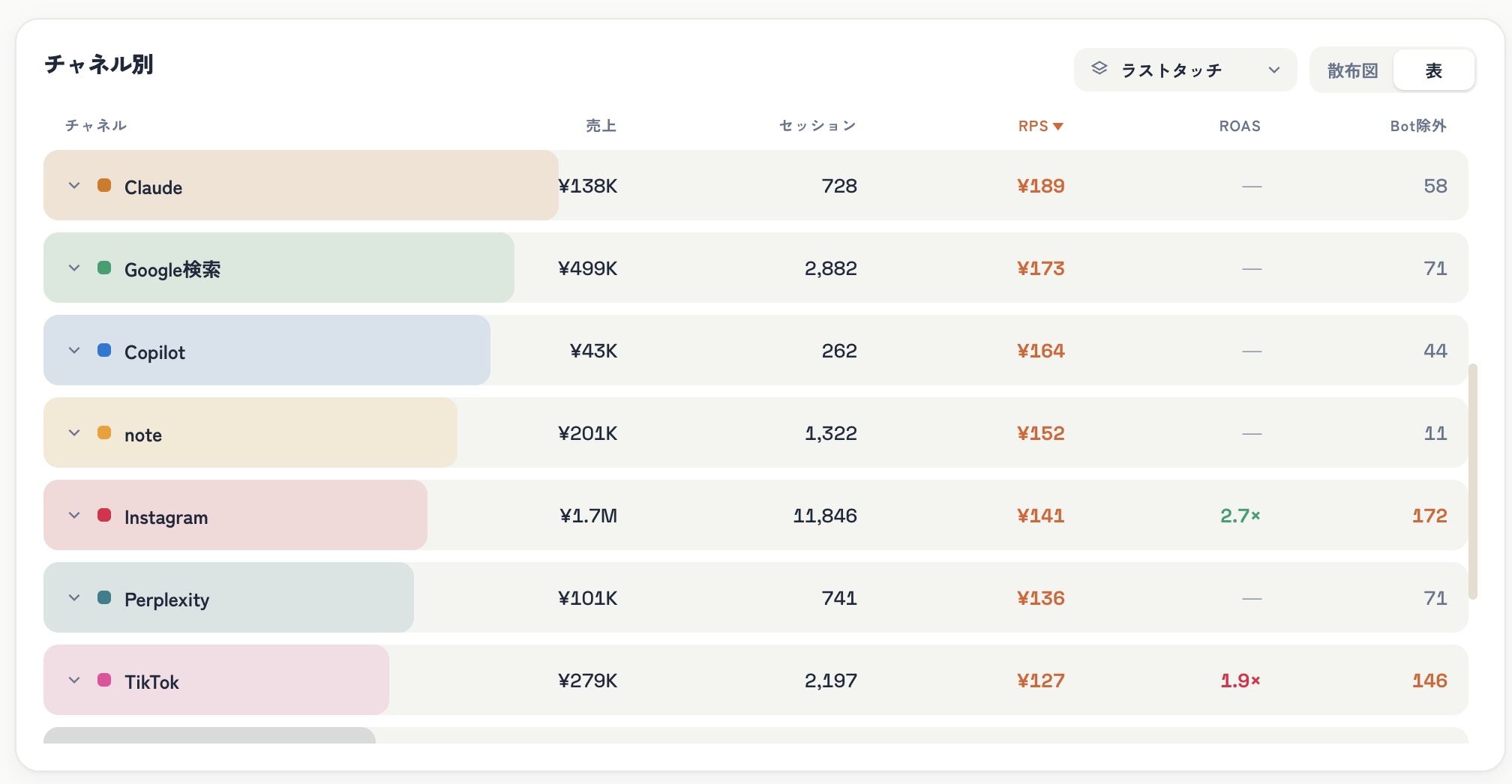
Task: Expand the TikTok channel row
Action: click(x=74, y=681)
